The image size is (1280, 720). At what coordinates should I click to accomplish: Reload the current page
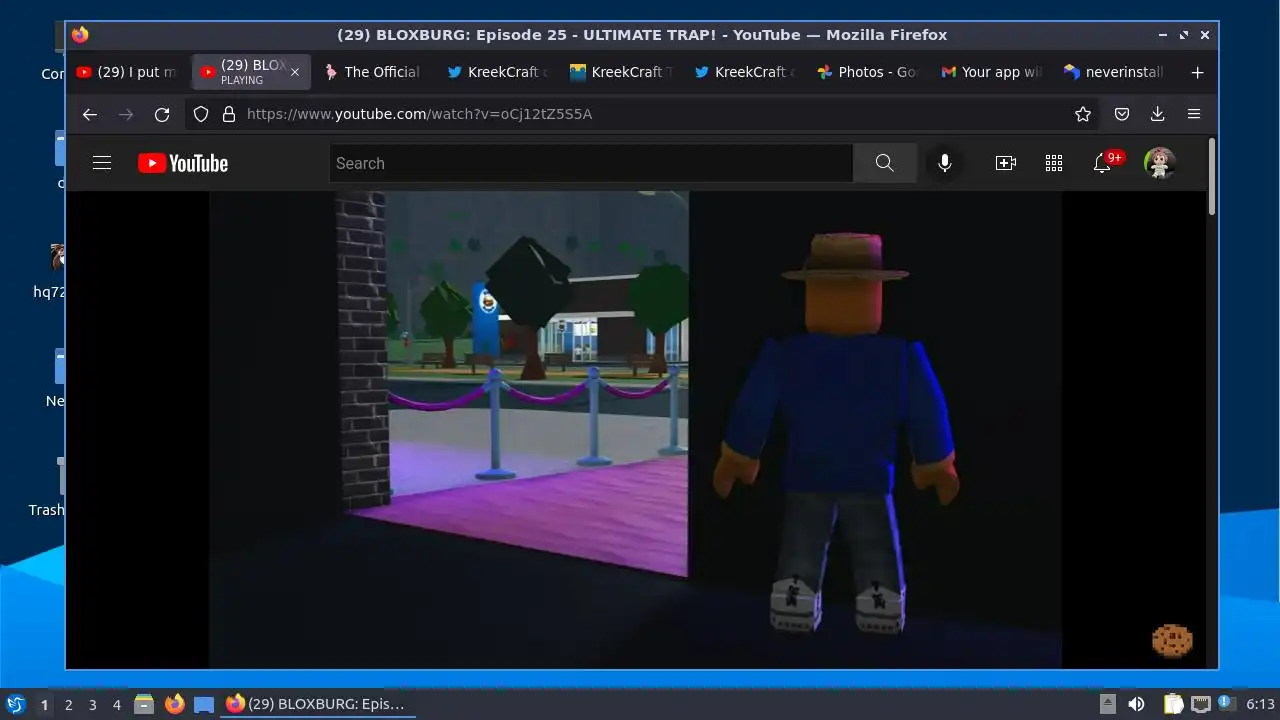tap(162, 114)
